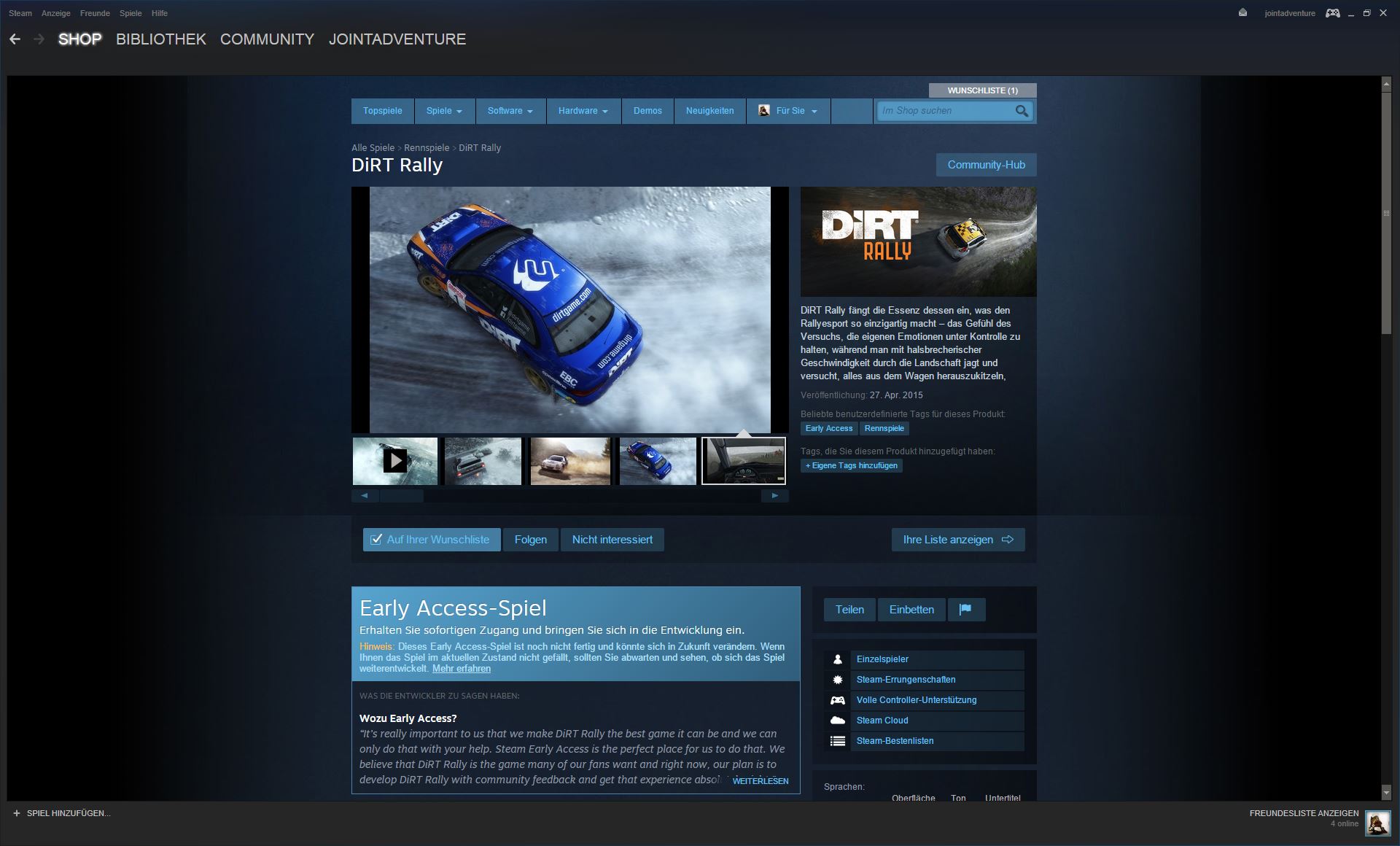Viewport: 1400px width, 846px height.
Task: Toggle the Folgen button
Action: tap(530, 540)
